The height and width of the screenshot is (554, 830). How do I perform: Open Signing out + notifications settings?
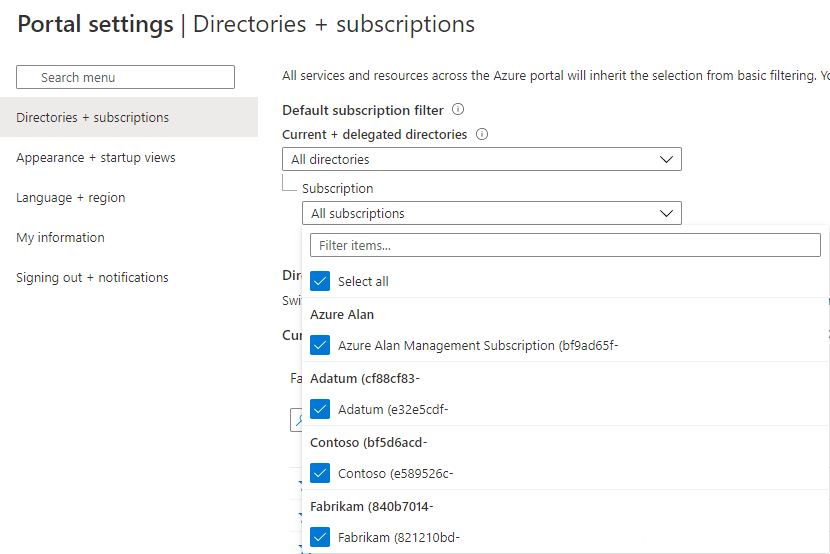pyautogui.click(x=92, y=277)
